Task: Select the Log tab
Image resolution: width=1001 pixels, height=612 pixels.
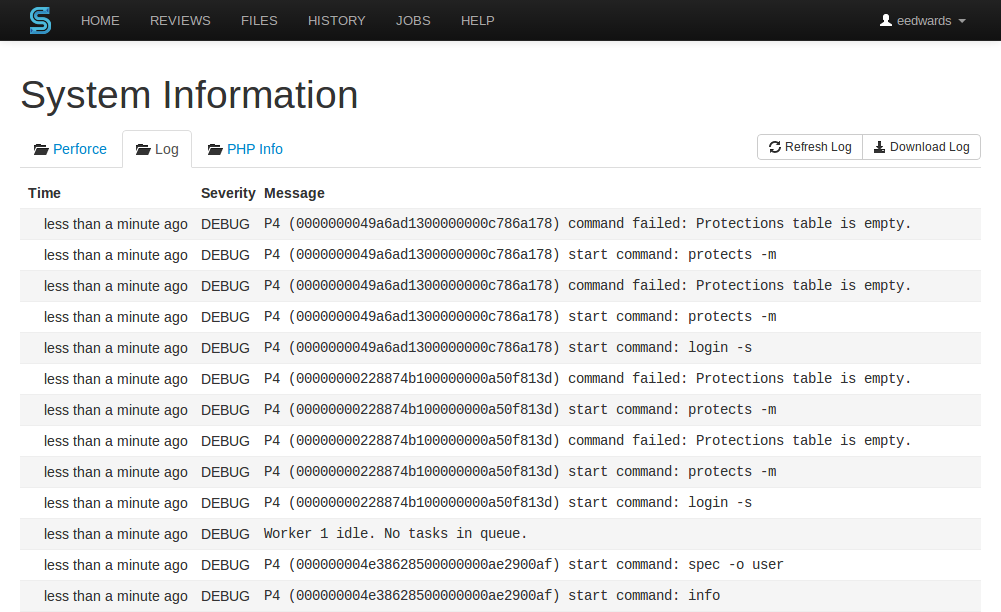Action: coord(157,149)
